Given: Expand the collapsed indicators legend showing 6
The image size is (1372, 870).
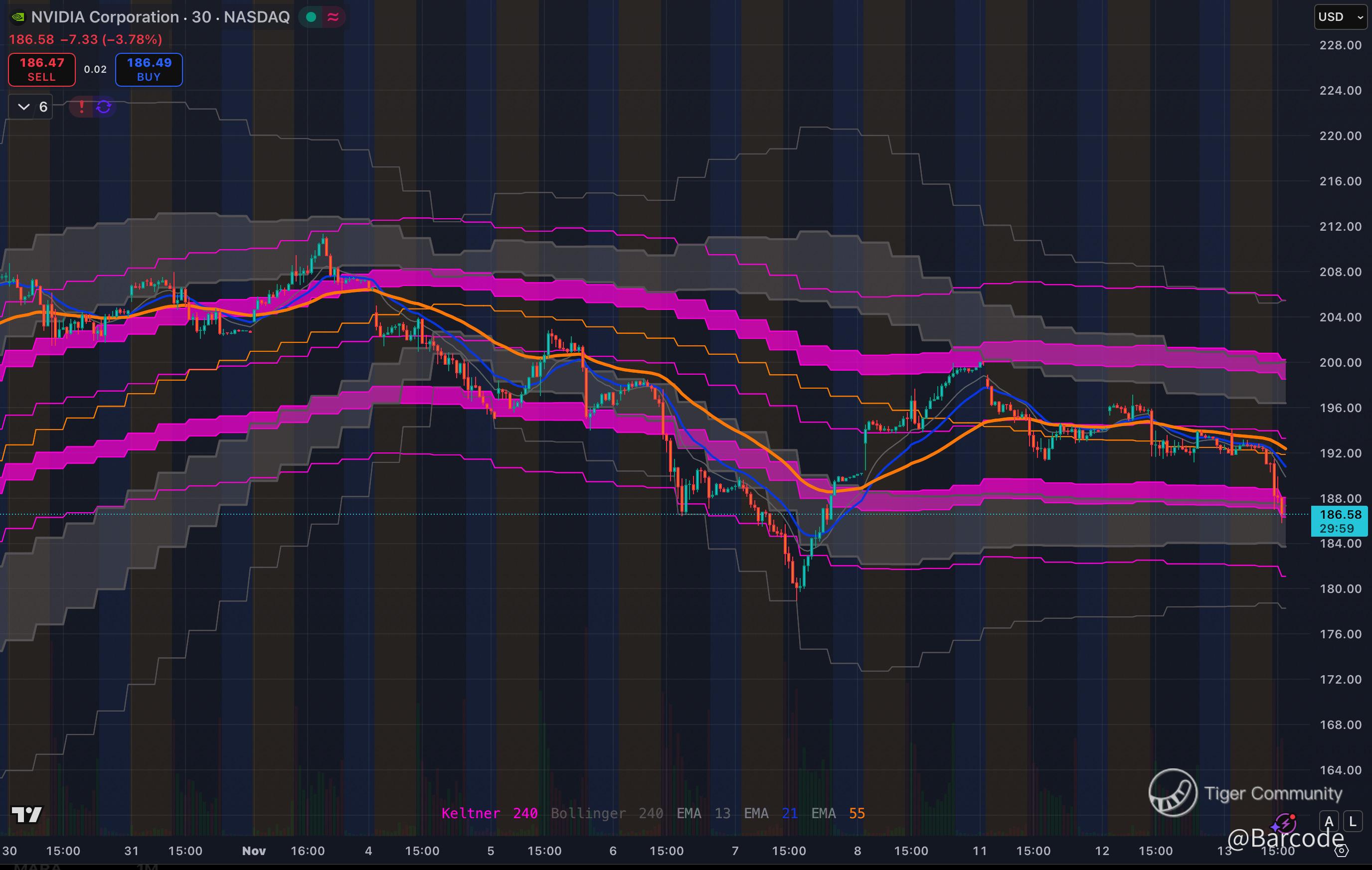Looking at the screenshot, I should (x=31, y=107).
